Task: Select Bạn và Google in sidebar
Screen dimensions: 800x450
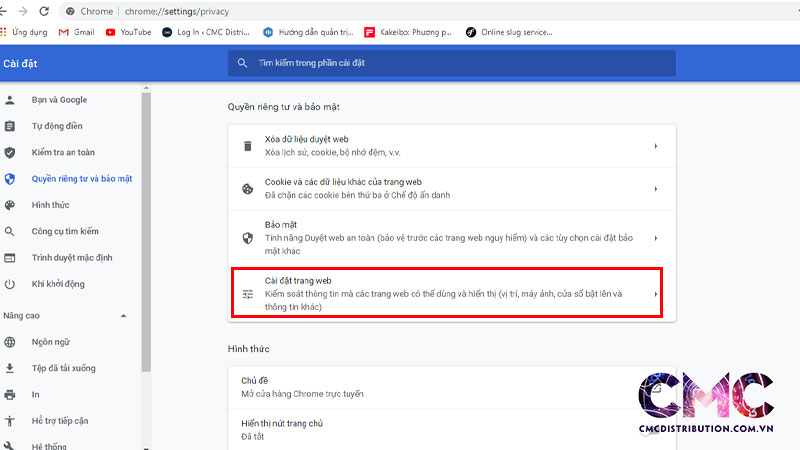Action: point(59,100)
